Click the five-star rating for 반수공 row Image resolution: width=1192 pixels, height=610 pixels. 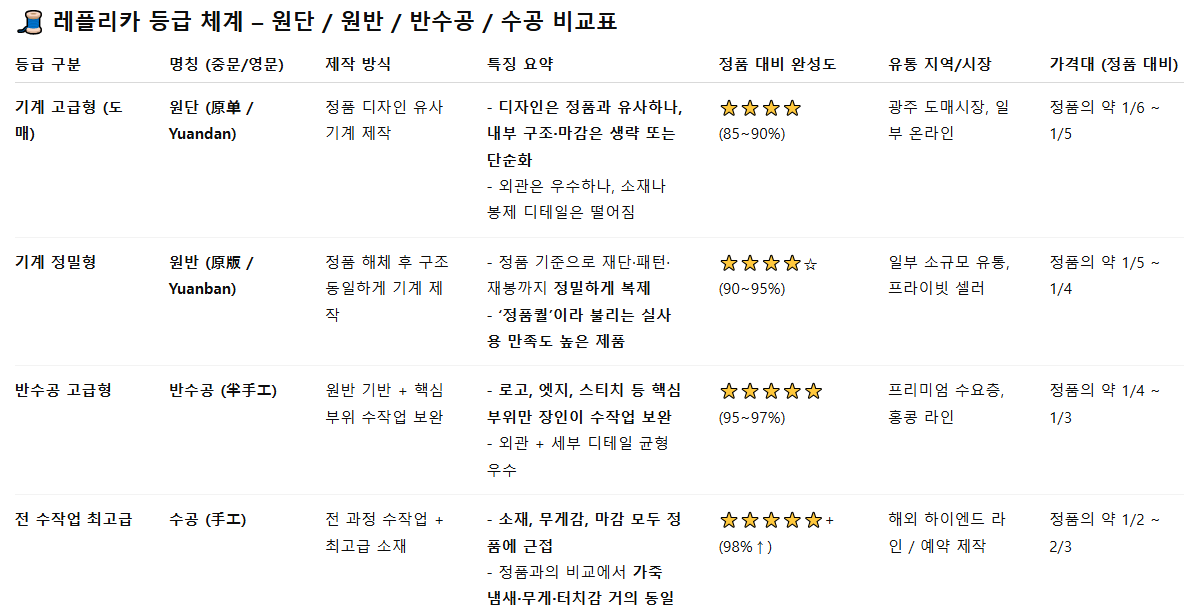(x=771, y=391)
